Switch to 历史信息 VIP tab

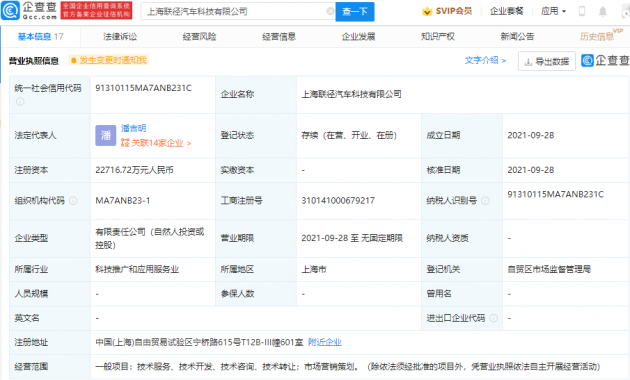(x=600, y=35)
